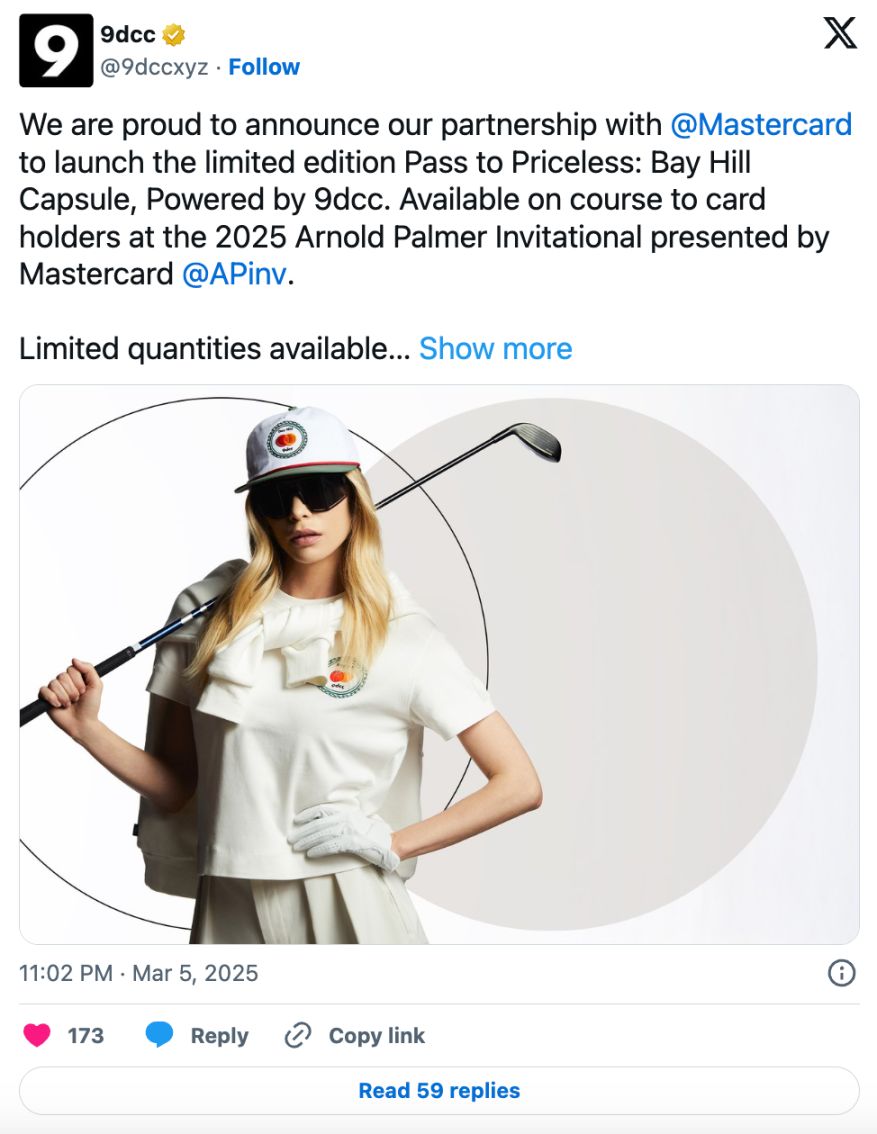This screenshot has height=1134, width=877.
Task: Like the post with the heart icon
Action: 37,1036
